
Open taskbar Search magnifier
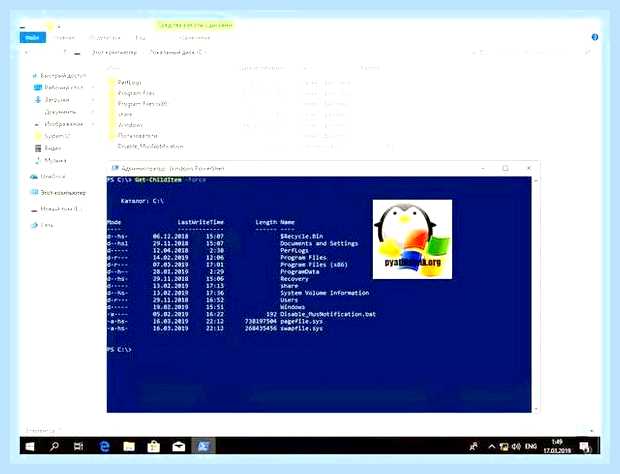tap(54, 446)
